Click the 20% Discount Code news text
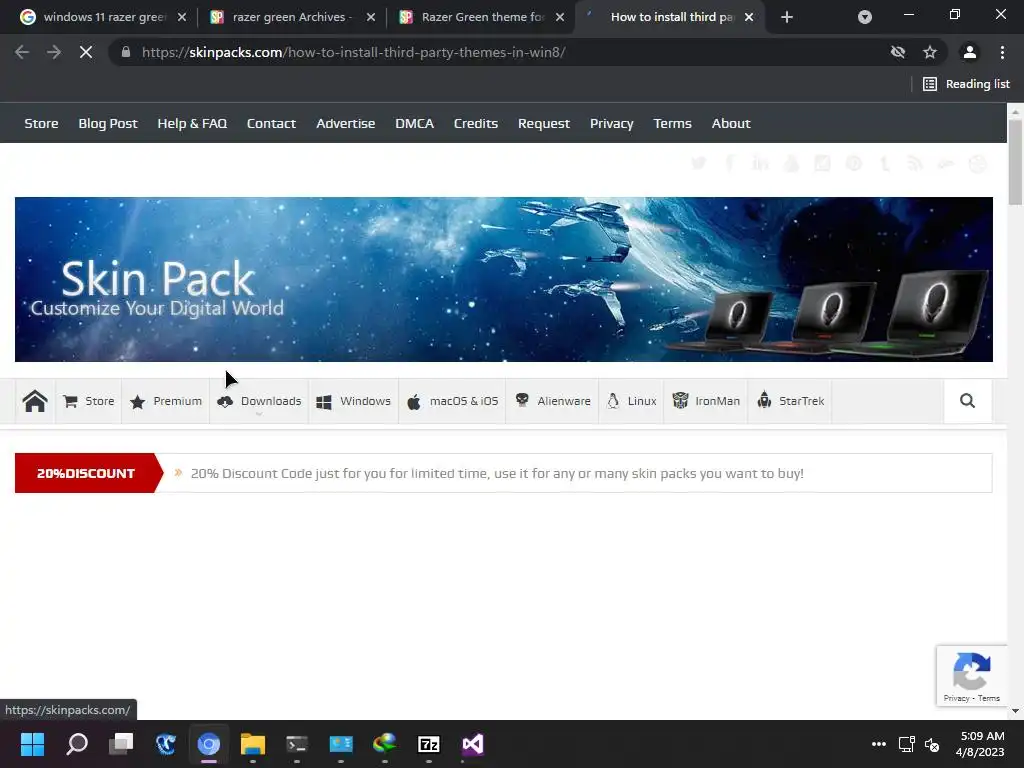The height and width of the screenshot is (768, 1024). (x=497, y=473)
